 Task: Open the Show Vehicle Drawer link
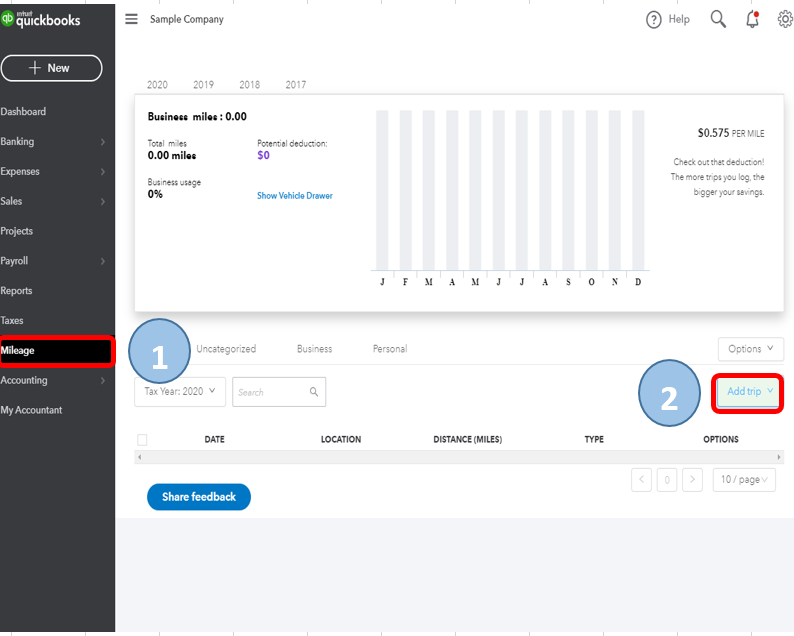[x=295, y=195]
